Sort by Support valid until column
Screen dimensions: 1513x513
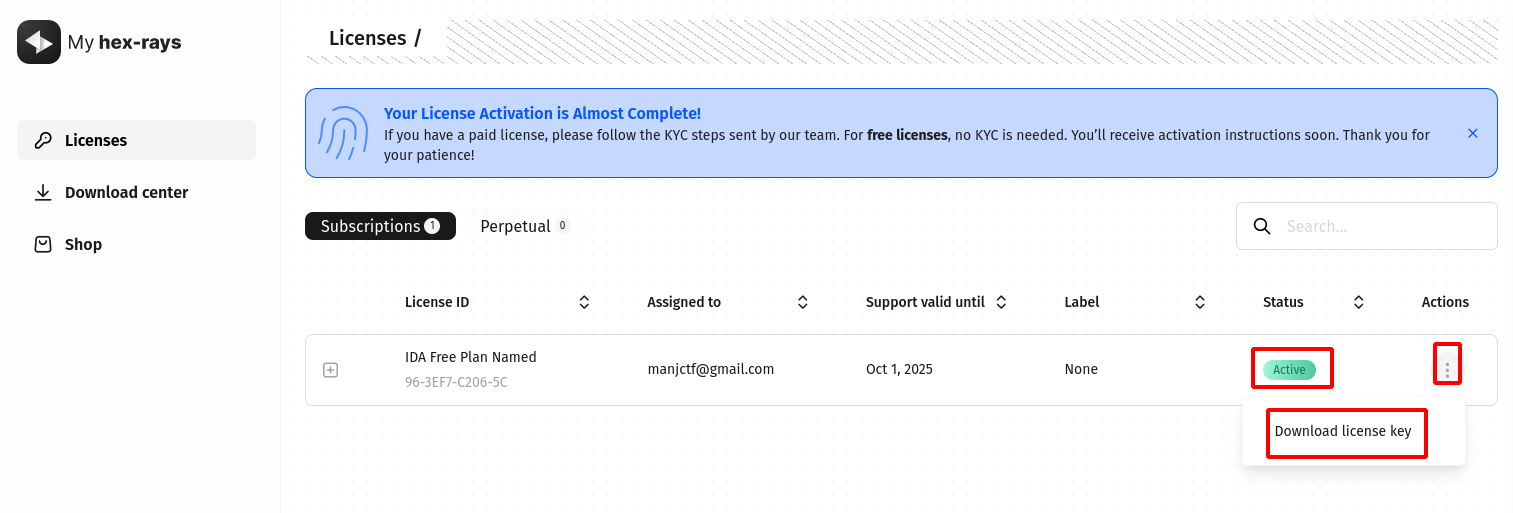click(x=1001, y=302)
